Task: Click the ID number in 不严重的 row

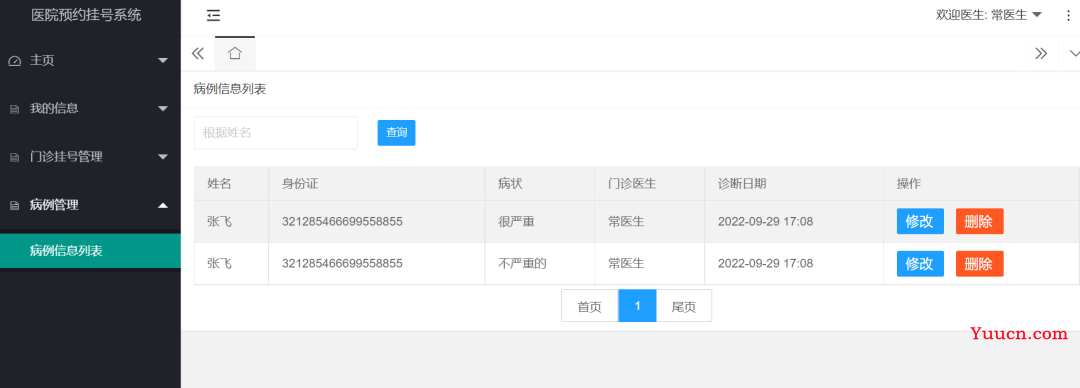Action: 342,263
